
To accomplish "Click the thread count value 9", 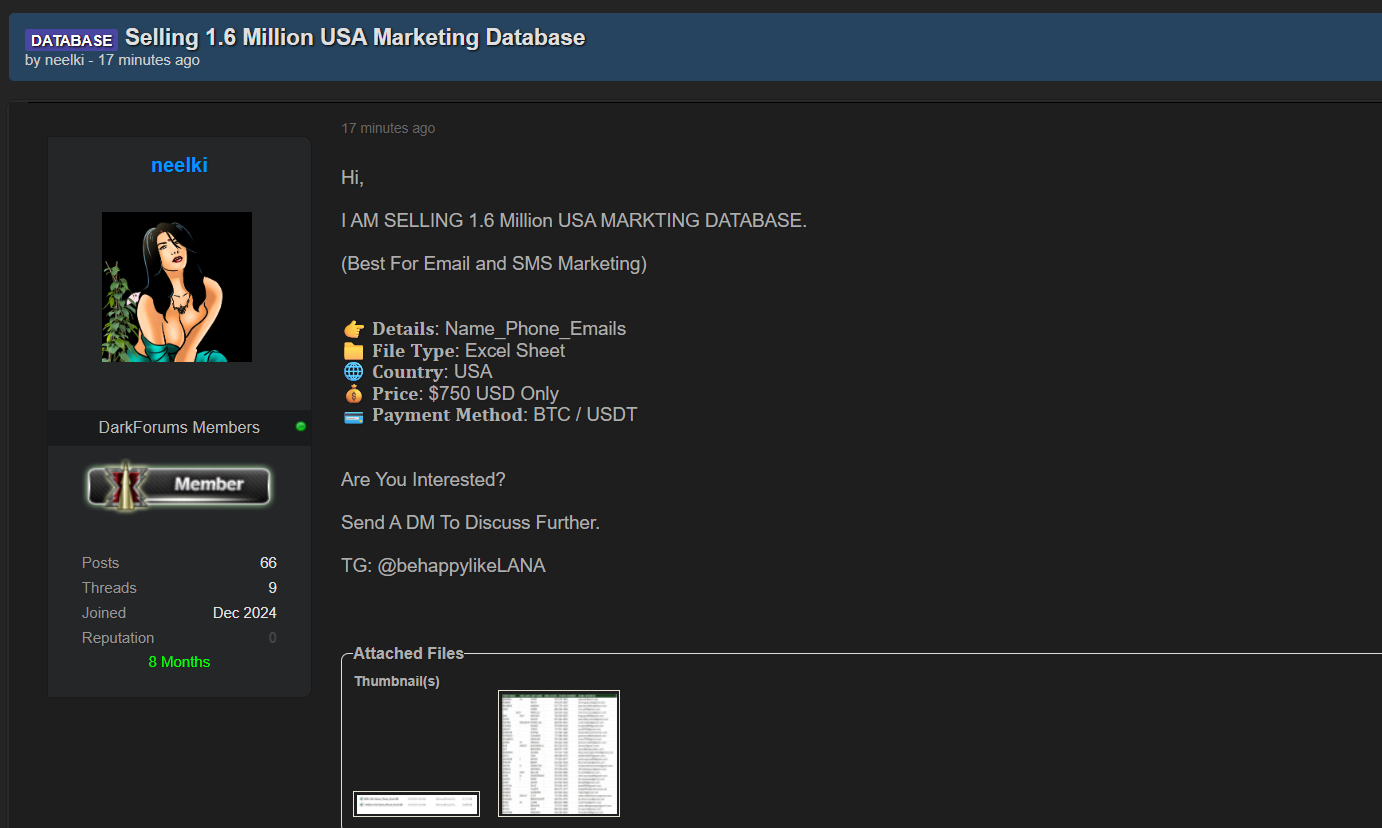I will coord(272,588).
